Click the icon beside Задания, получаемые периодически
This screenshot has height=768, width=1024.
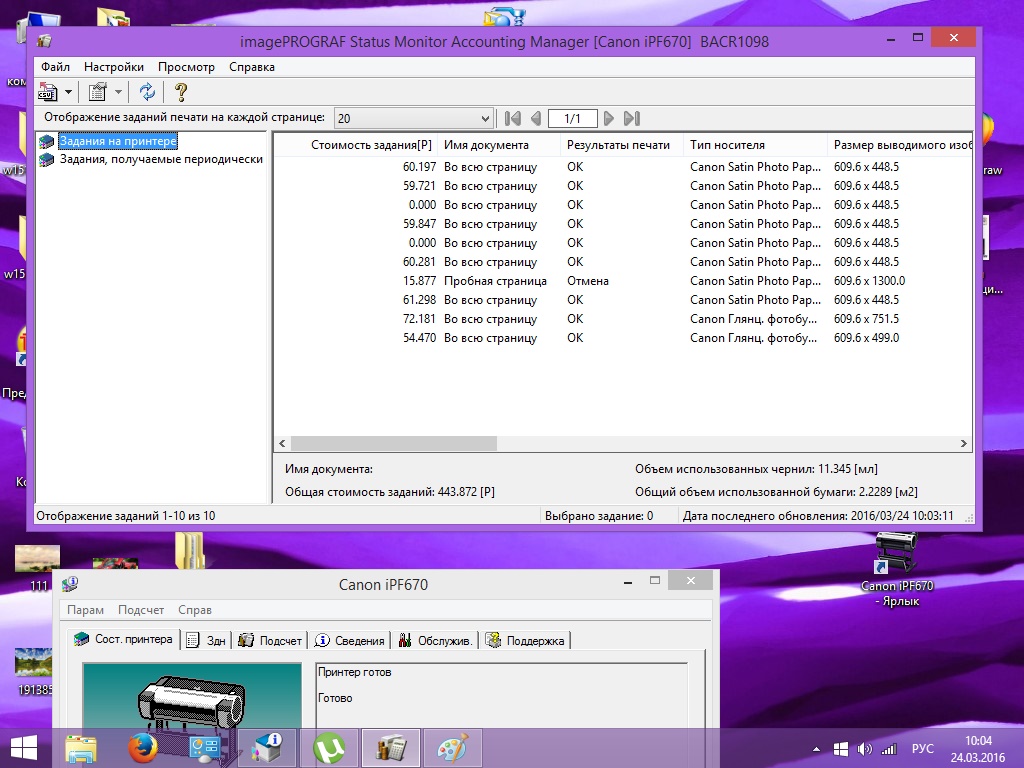click(46, 159)
